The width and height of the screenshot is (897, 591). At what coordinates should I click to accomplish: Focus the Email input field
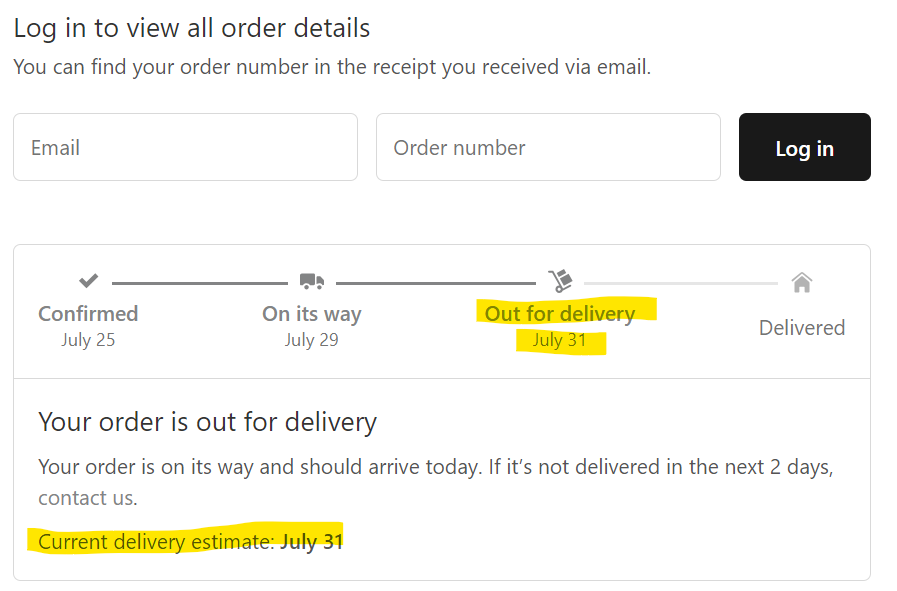tap(185, 147)
